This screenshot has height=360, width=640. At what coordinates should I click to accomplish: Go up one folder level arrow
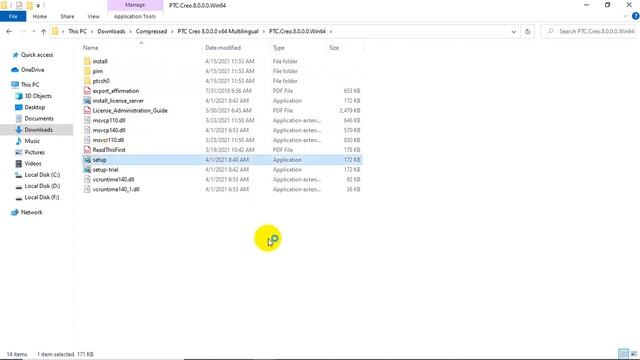click(43, 31)
